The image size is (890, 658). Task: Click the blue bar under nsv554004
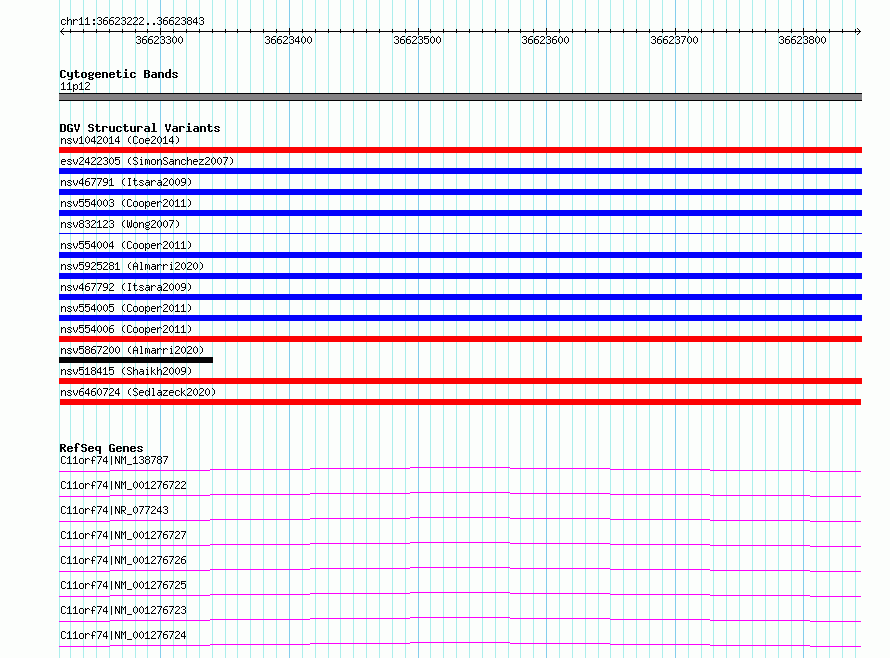pos(460,255)
